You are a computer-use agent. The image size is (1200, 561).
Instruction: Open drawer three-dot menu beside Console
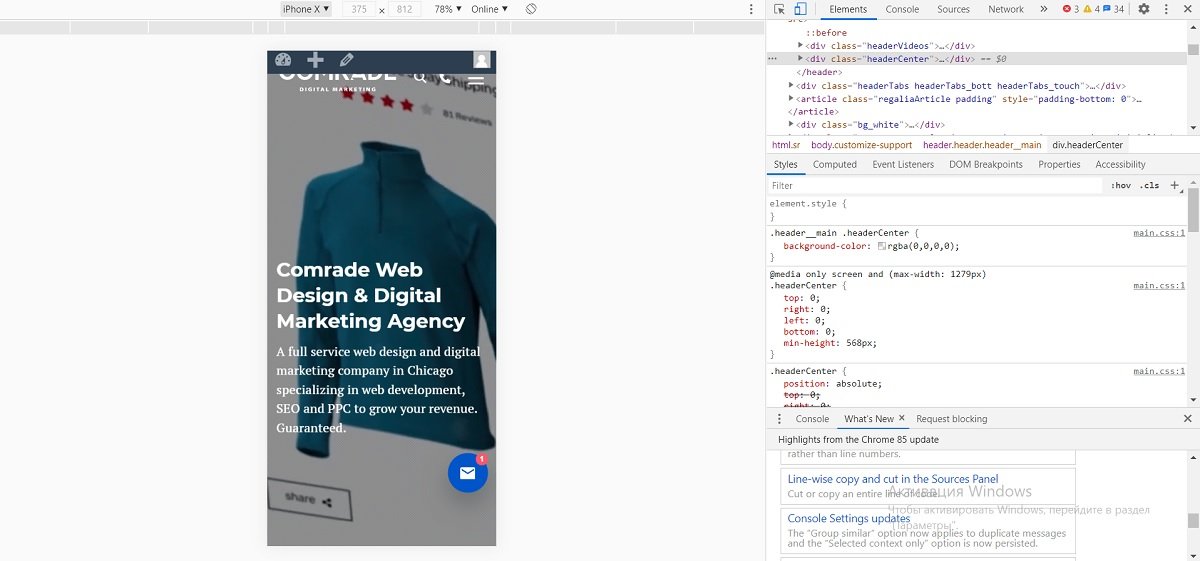pos(780,419)
